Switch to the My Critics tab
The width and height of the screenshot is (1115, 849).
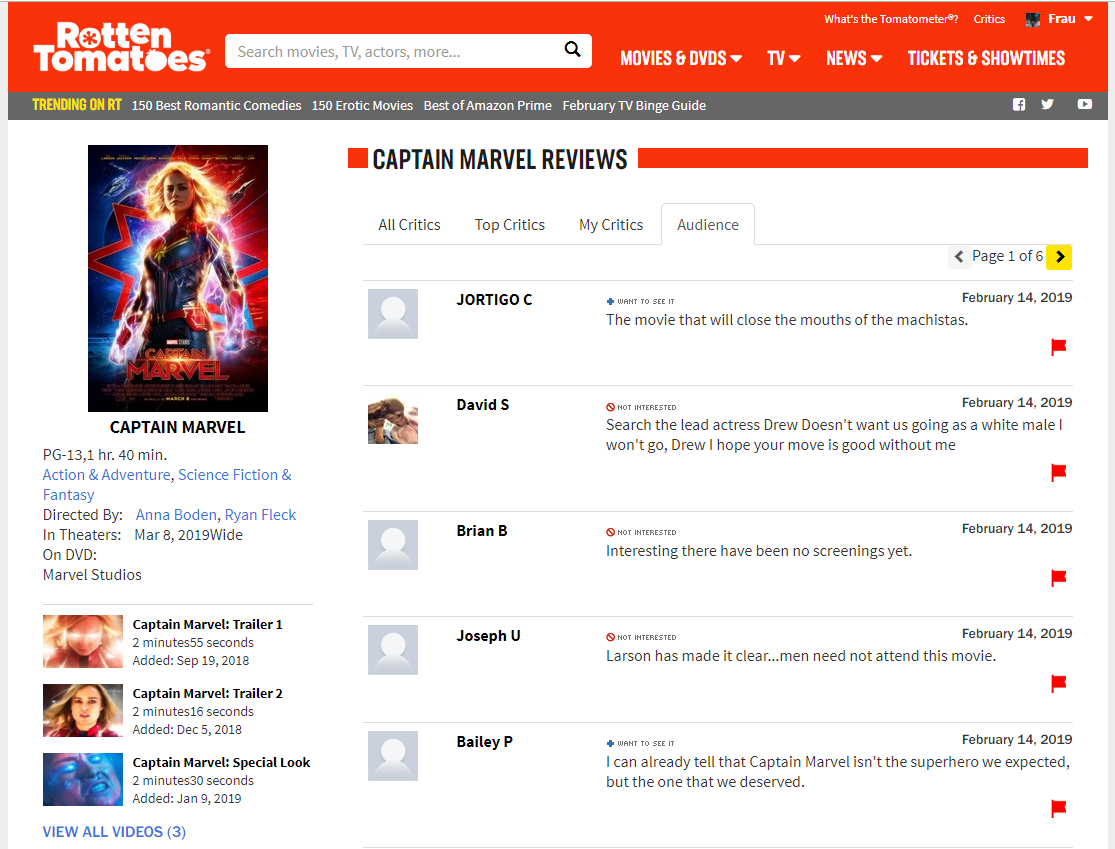pyautogui.click(x=611, y=225)
